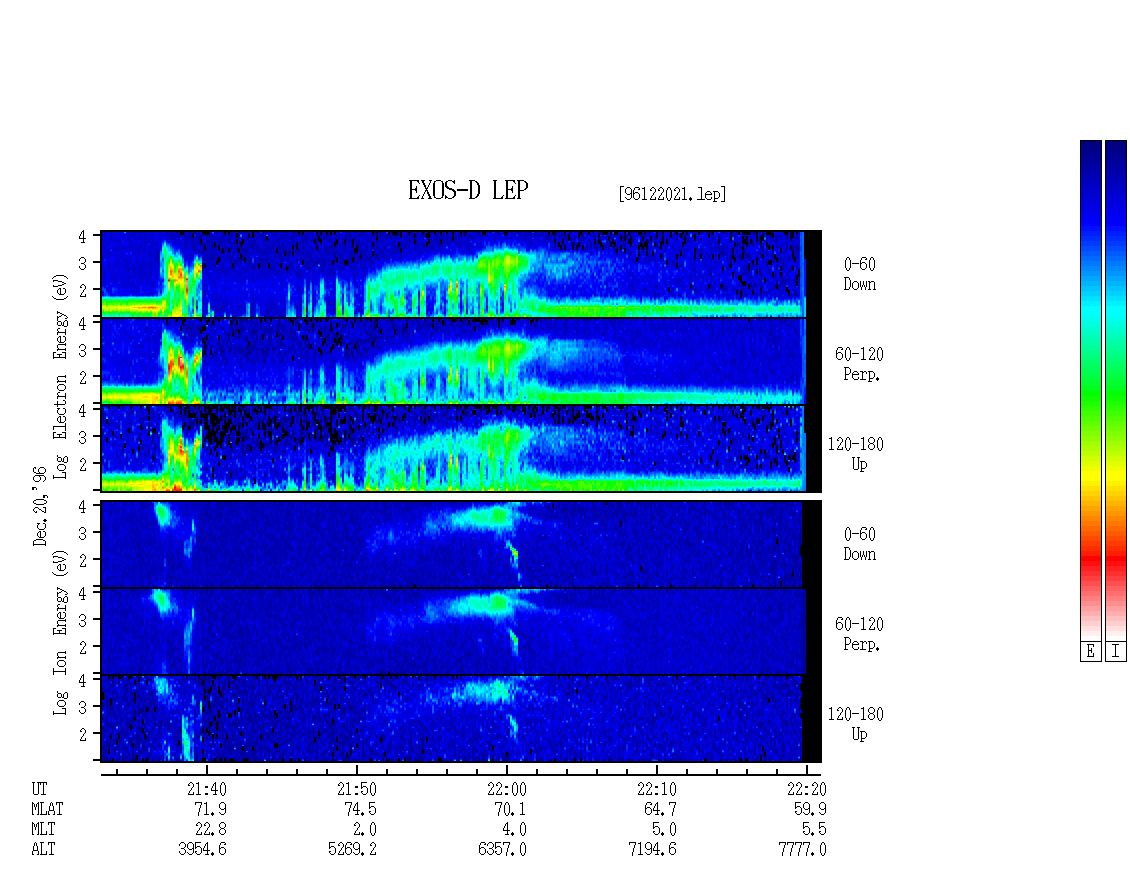
Task: Click the MLAT value 71.9
Action: [x=210, y=809]
